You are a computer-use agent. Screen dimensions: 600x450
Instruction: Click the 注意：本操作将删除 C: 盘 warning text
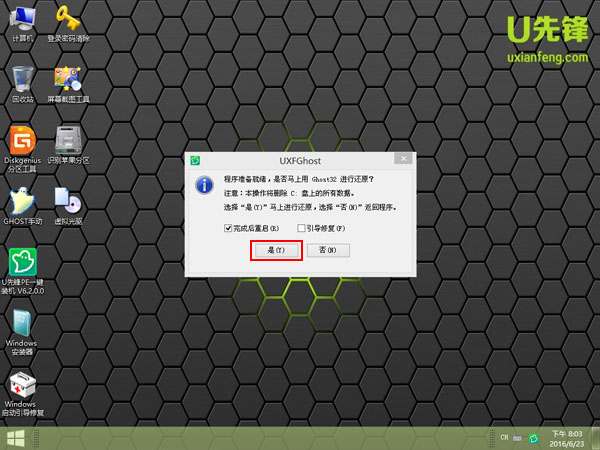tap(289, 193)
